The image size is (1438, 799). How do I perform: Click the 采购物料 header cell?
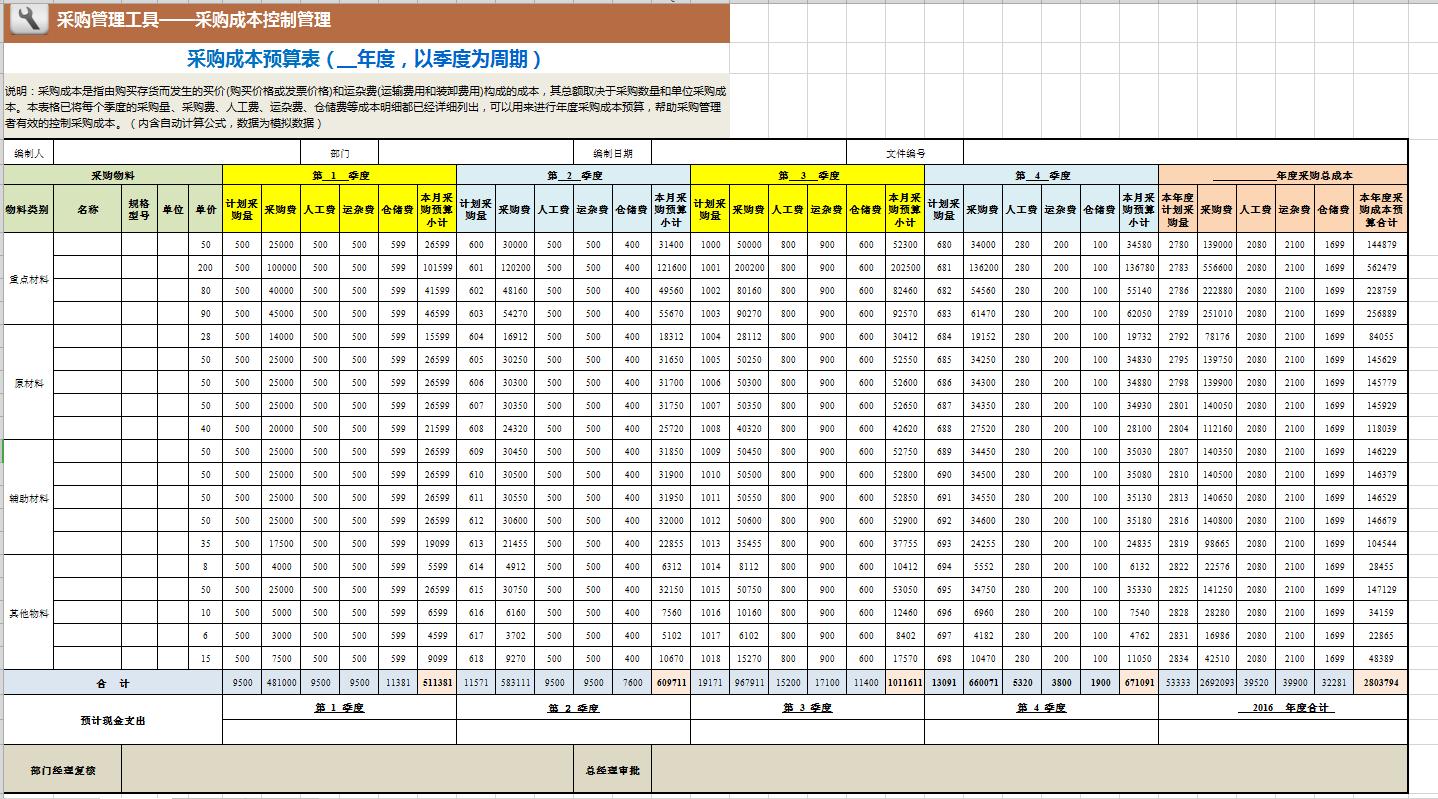113,175
